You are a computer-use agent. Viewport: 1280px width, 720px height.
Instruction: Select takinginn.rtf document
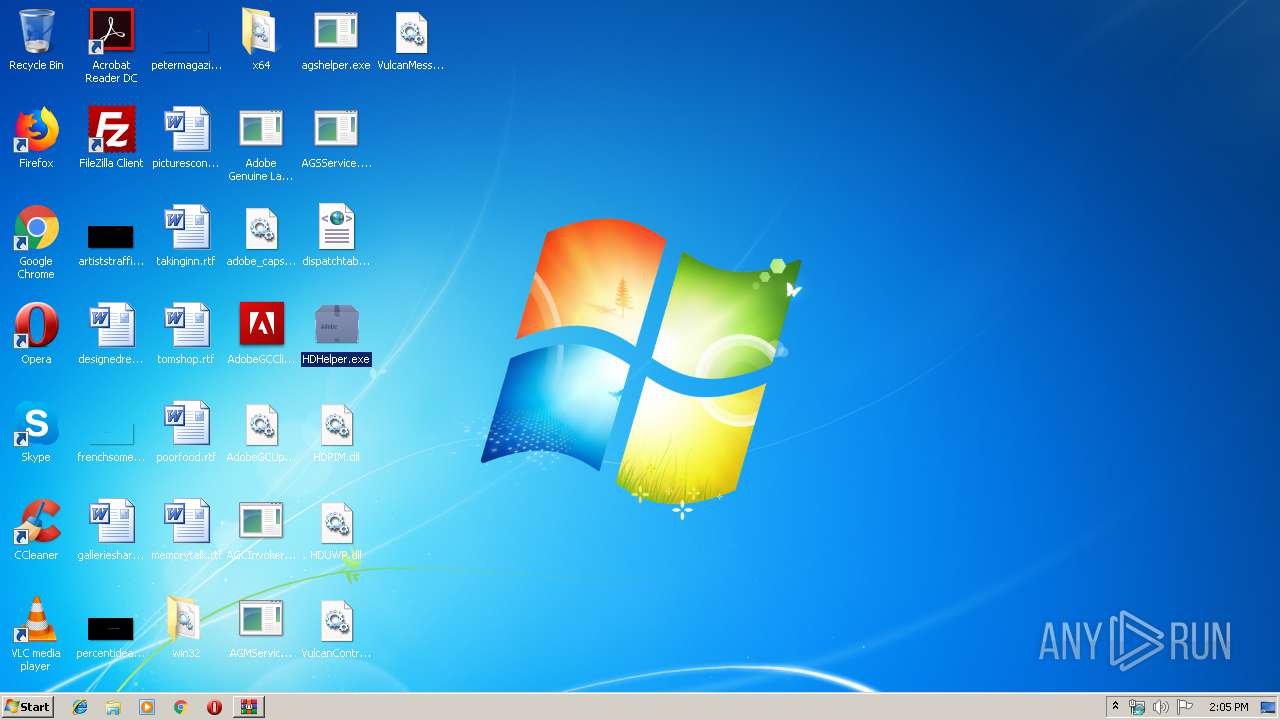(186, 238)
